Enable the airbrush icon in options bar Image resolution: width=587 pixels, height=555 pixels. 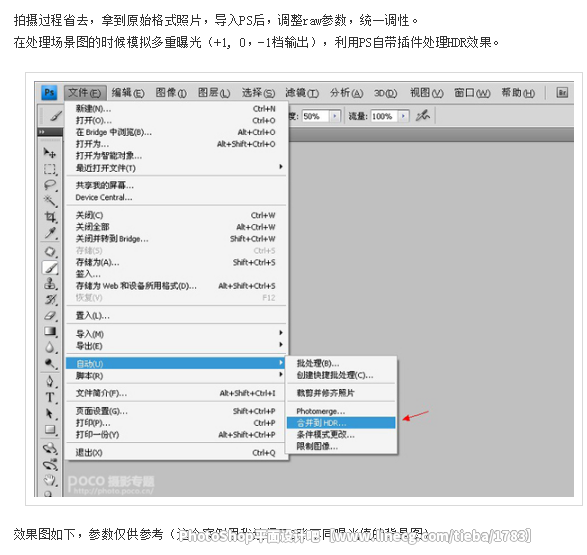423,116
